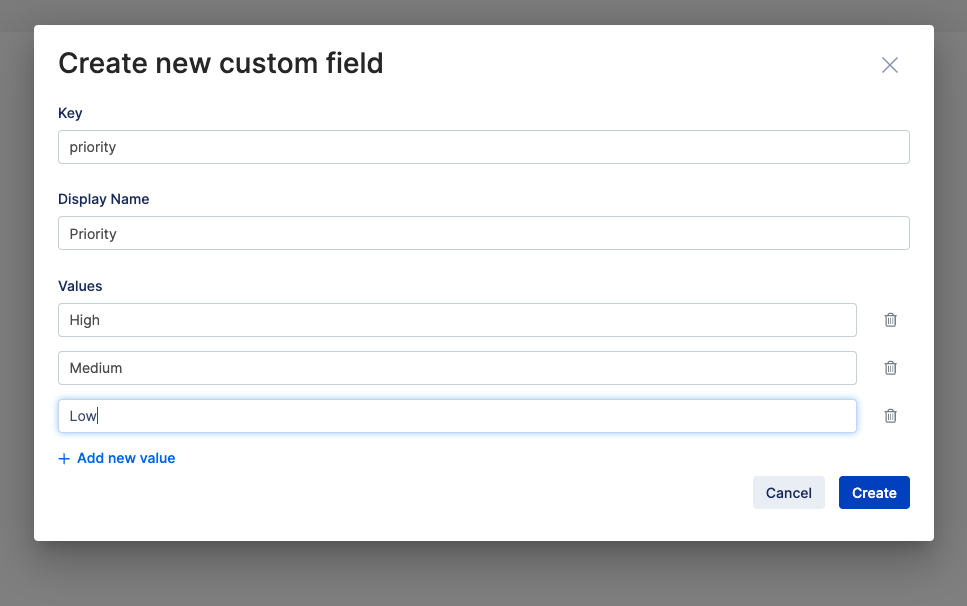This screenshot has height=606, width=967.
Task: Select the "High" value input
Action: [x=457, y=320]
